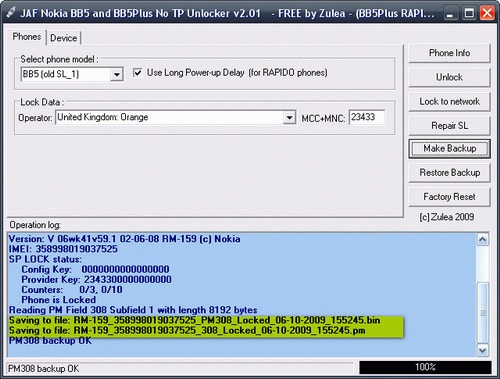Open the BB5 (old SL_1) phone model dropdown
500x379 pixels.
tap(117, 74)
